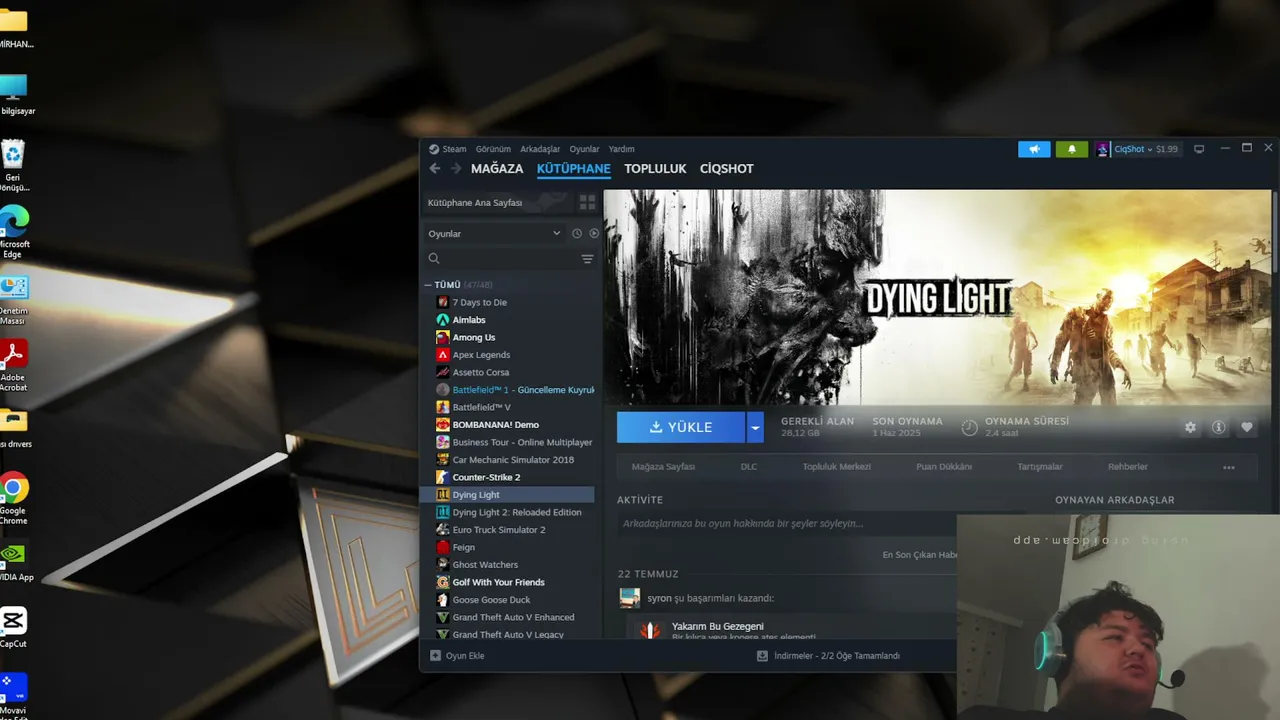Open Dying Light settings gear
The width and height of the screenshot is (1280, 720).
(x=1190, y=427)
